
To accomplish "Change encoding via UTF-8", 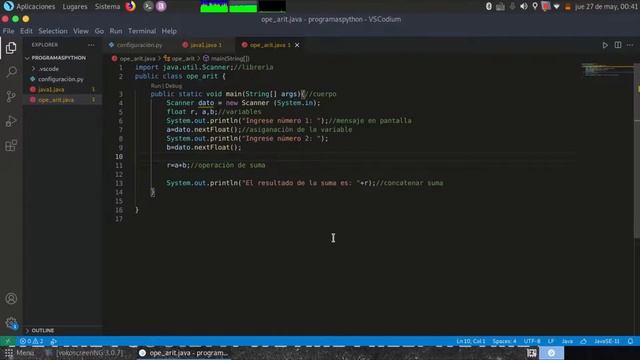I will tap(532, 341).
